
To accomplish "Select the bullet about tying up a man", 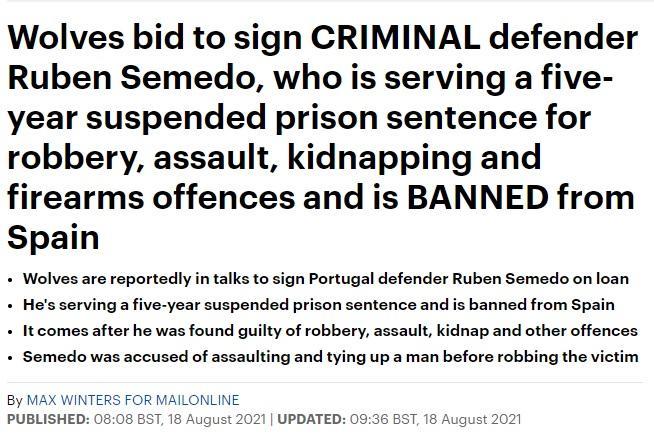I will point(330,357).
